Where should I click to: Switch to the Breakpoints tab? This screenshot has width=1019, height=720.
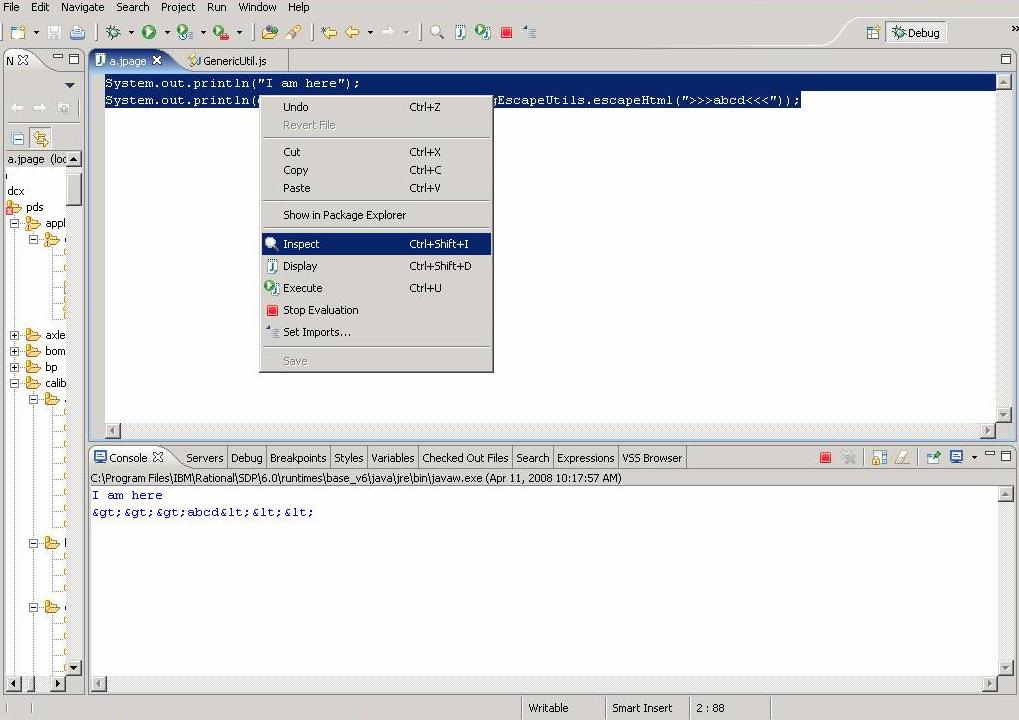[x=298, y=458]
